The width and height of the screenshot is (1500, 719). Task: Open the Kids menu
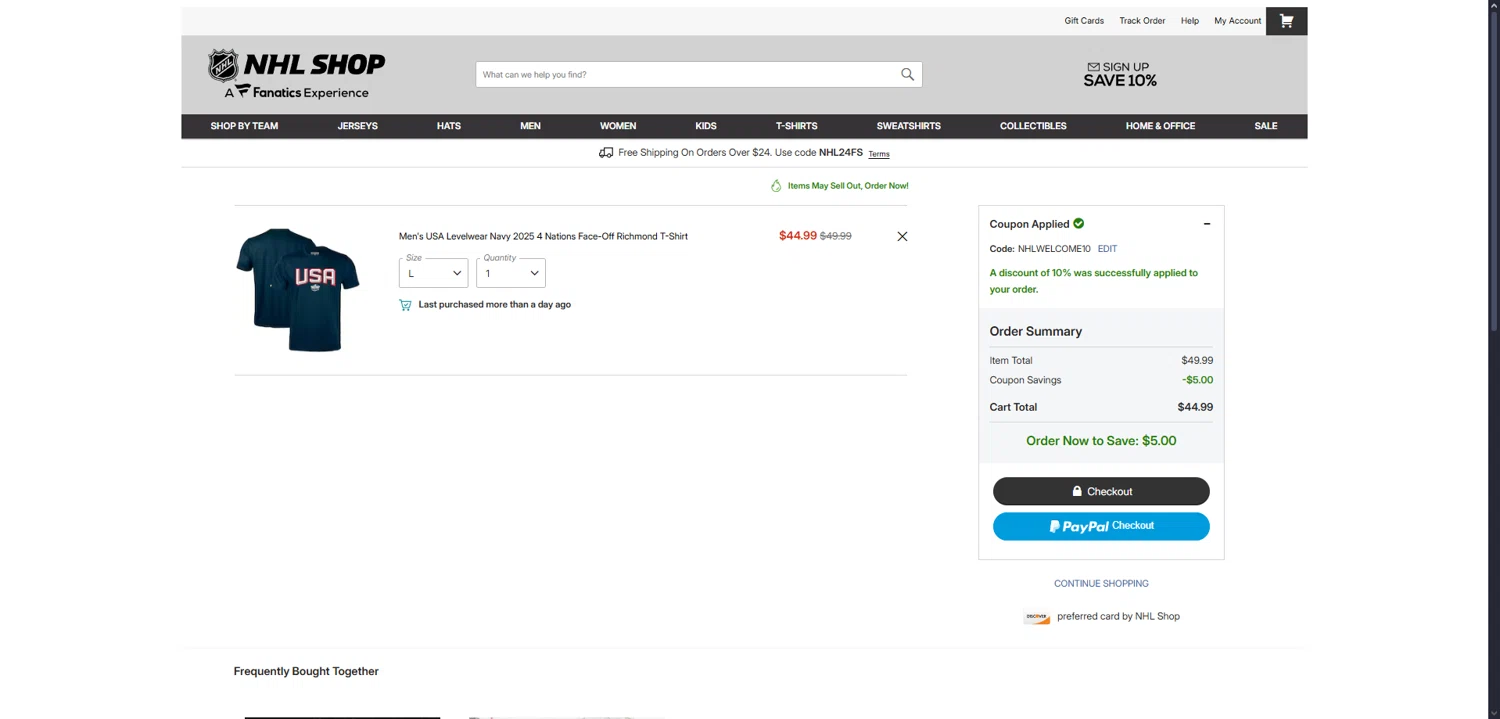[x=706, y=126]
